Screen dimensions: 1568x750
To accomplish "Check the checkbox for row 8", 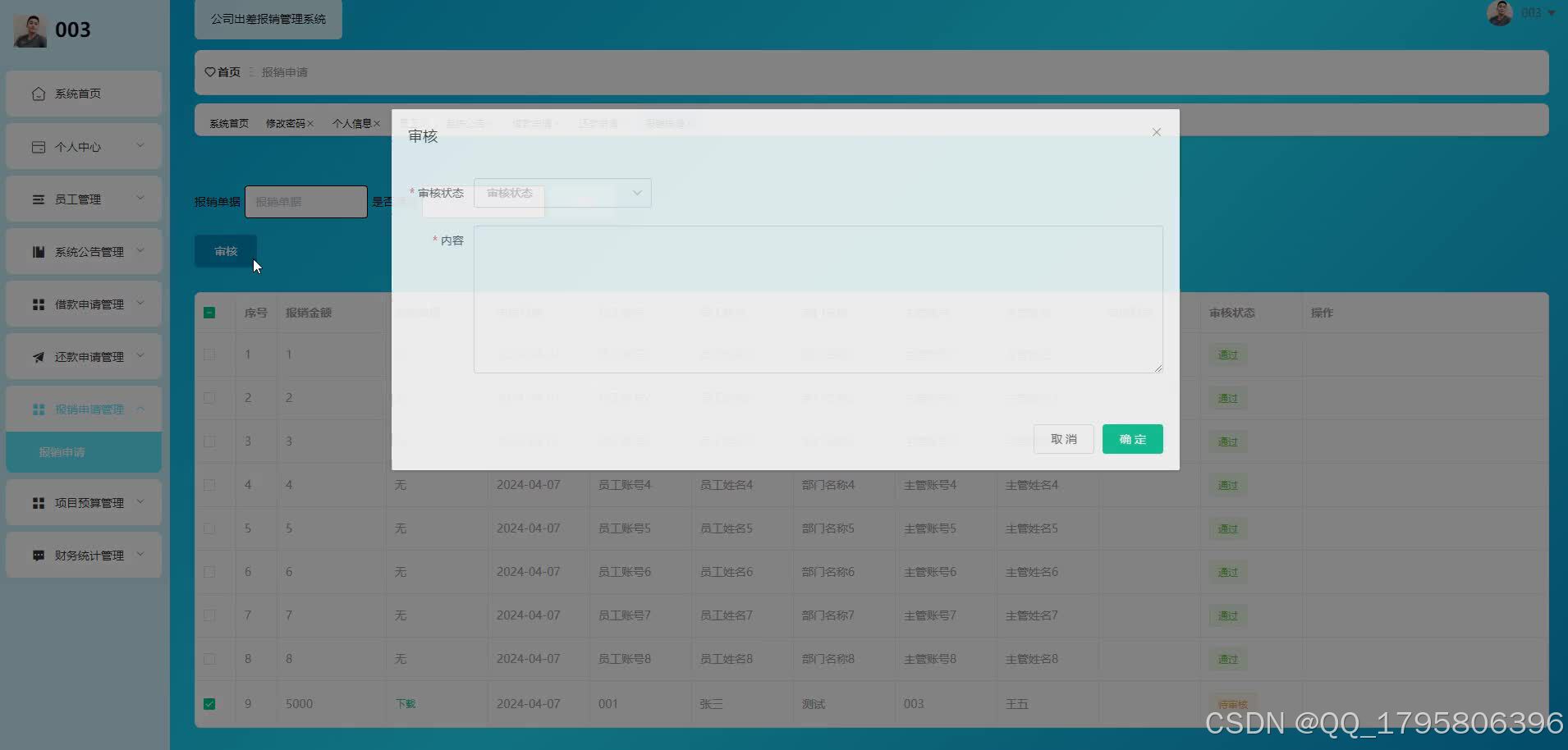I will pos(209,659).
